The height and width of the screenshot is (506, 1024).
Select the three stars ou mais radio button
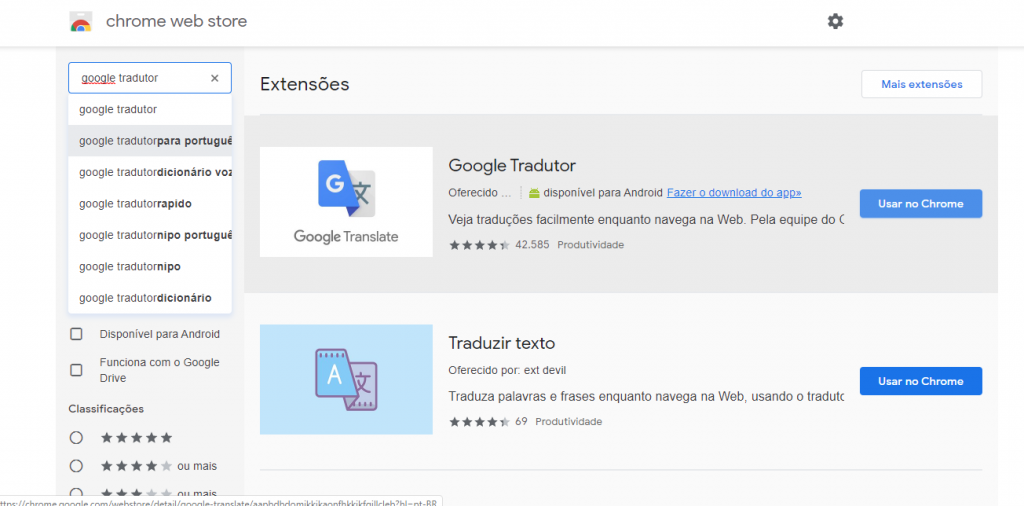pyautogui.click(x=76, y=494)
